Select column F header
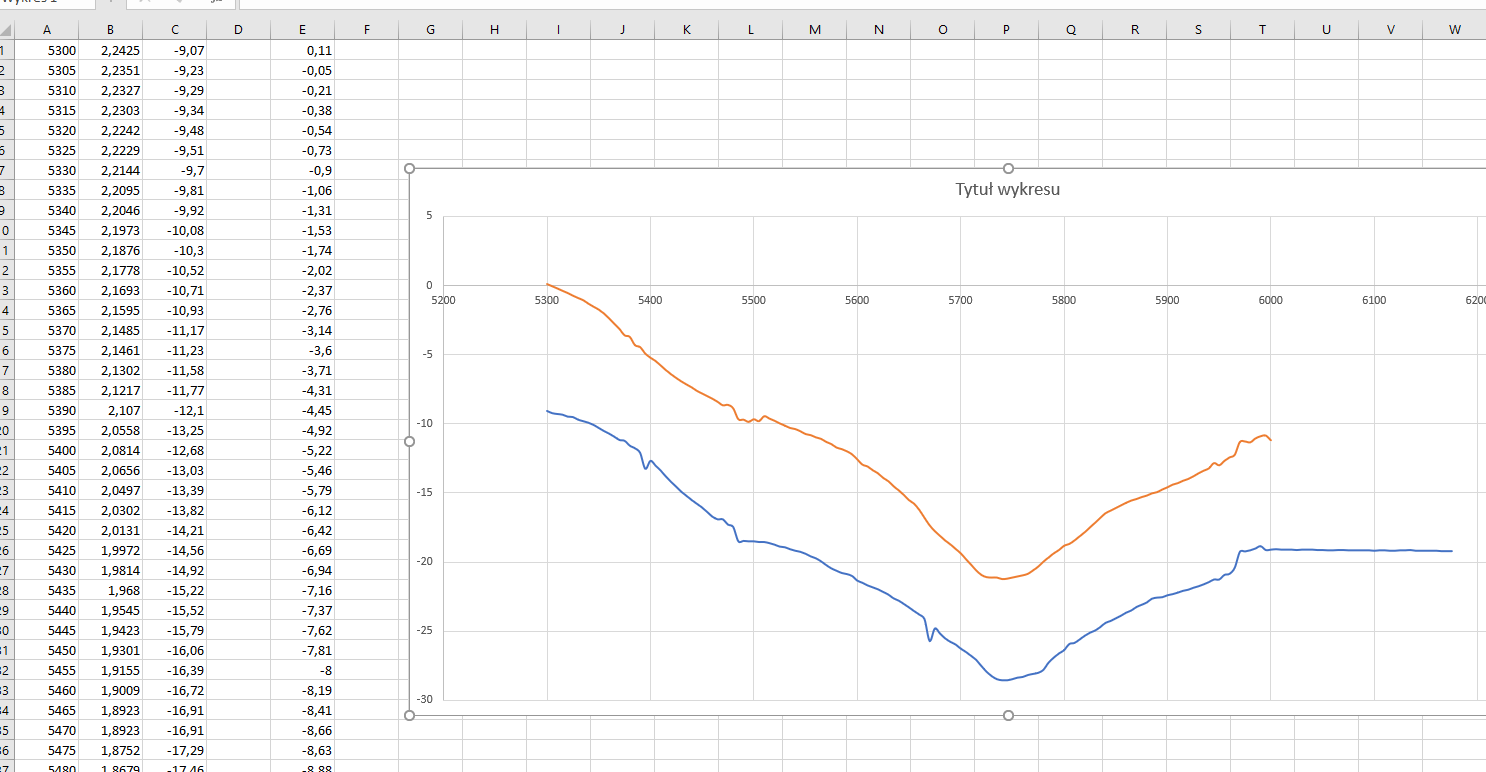Image resolution: width=1486 pixels, height=772 pixels. click(x=366, y=30)
